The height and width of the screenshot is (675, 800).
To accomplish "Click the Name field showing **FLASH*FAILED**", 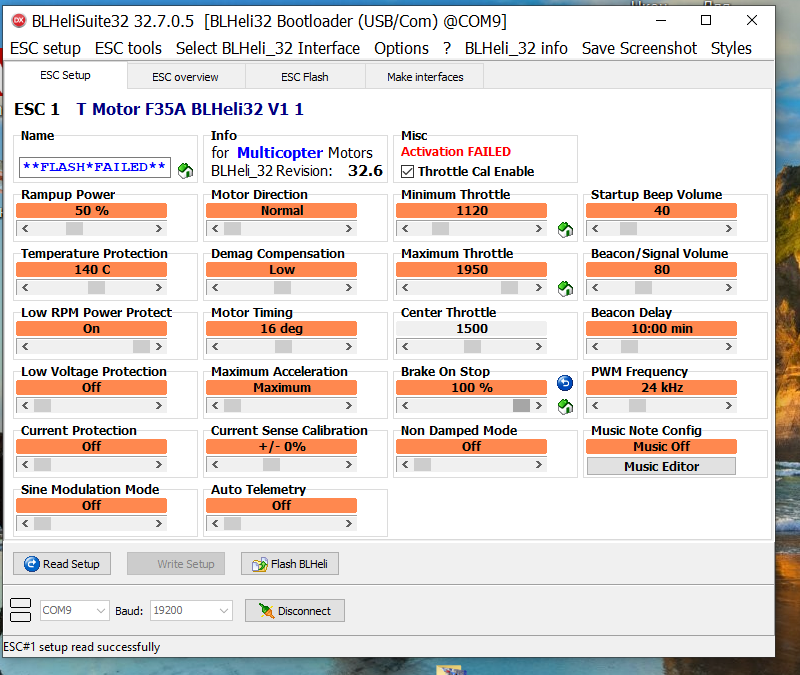I will click(x=95, y=167).
